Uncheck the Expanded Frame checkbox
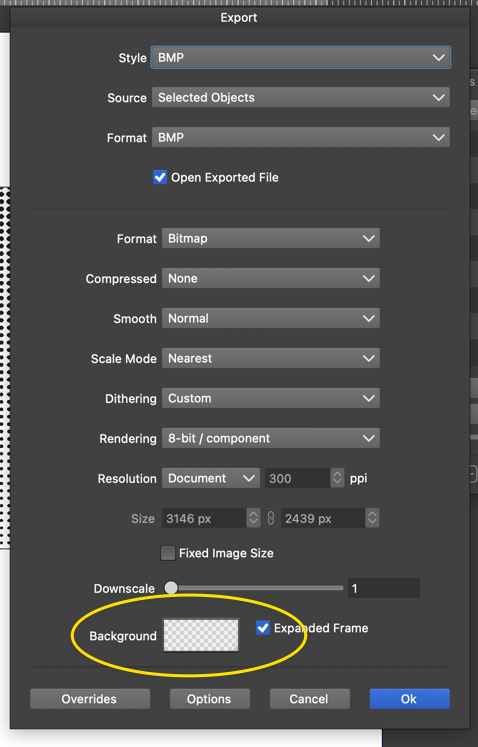Image resolution: width=478 pixels, height=747 pixels. [x=263, y=628]
